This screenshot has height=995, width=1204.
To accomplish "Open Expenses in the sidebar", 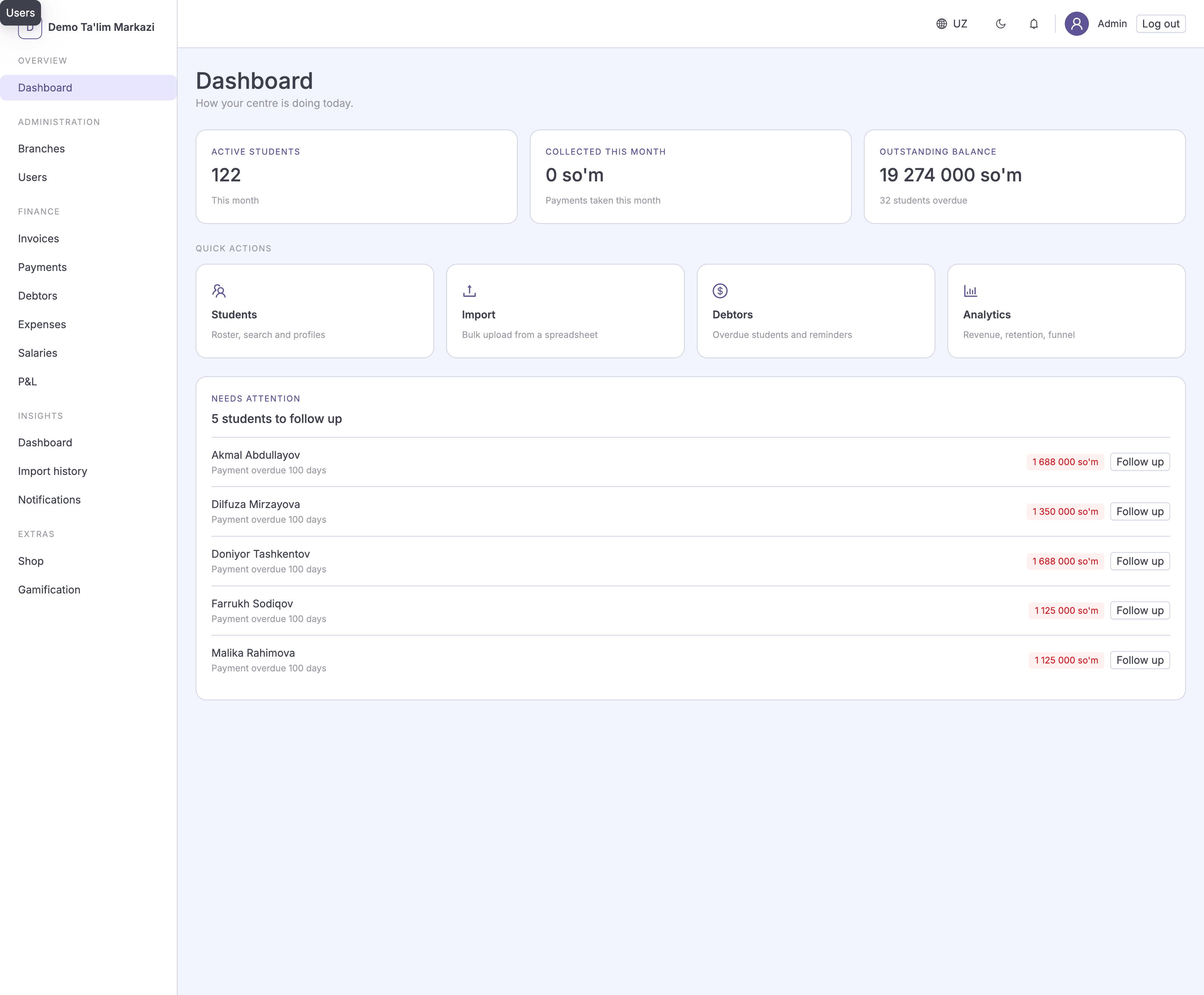I will pyautogui.click(x=88, y=324).
